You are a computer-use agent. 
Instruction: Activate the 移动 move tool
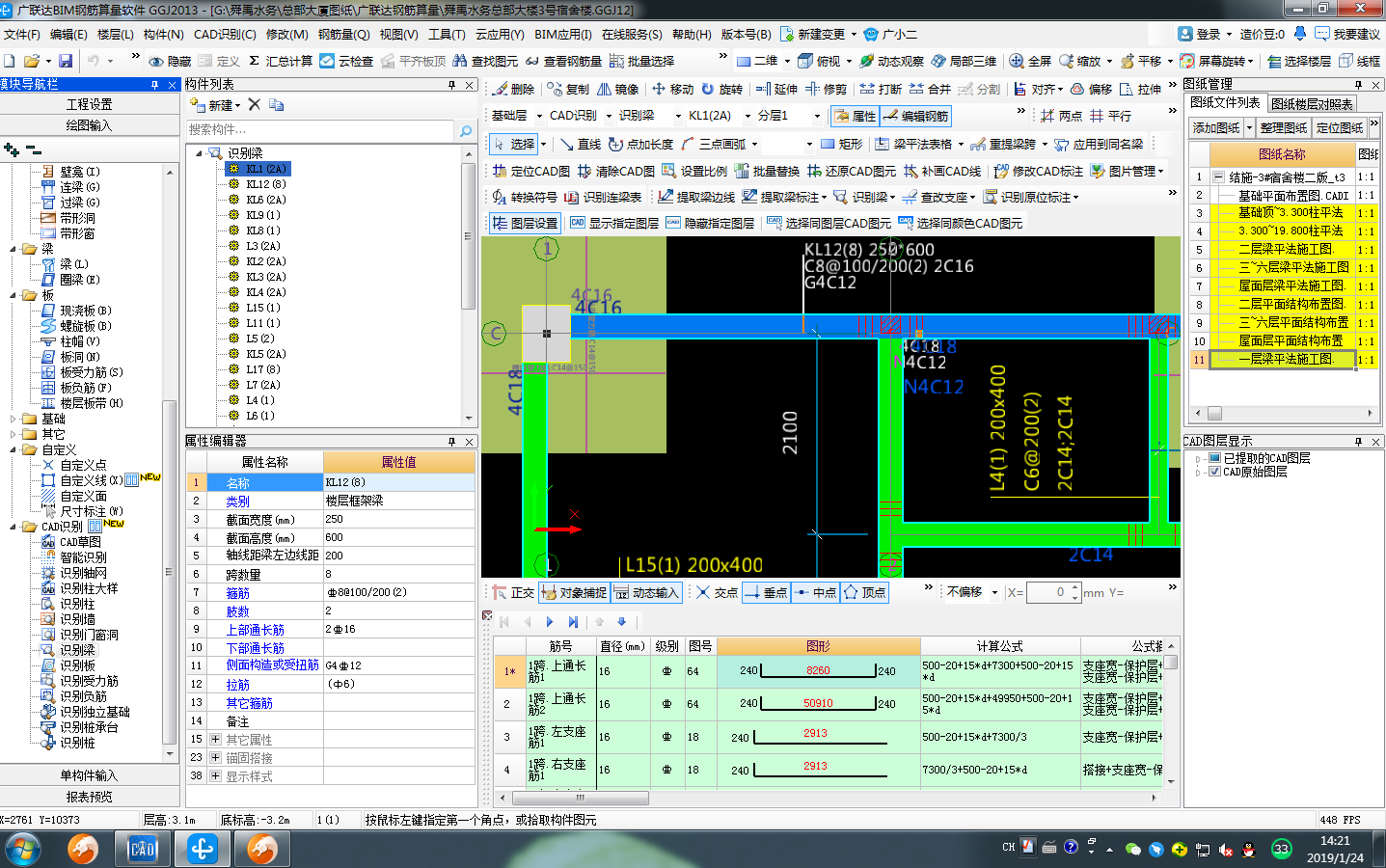coord(672,89)
